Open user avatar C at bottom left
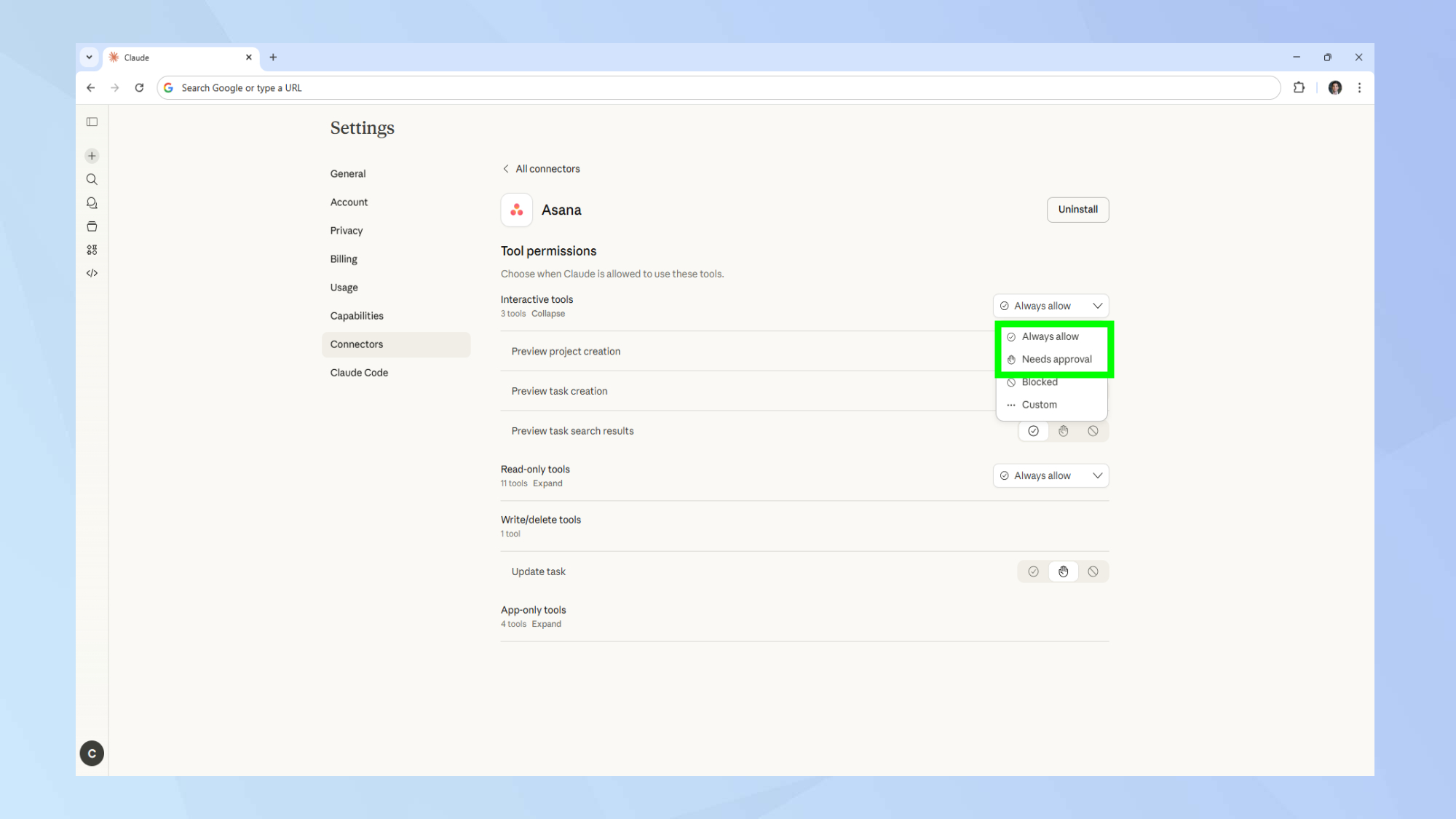This screenshot has width=1456, height=819. tap(92, 753)
